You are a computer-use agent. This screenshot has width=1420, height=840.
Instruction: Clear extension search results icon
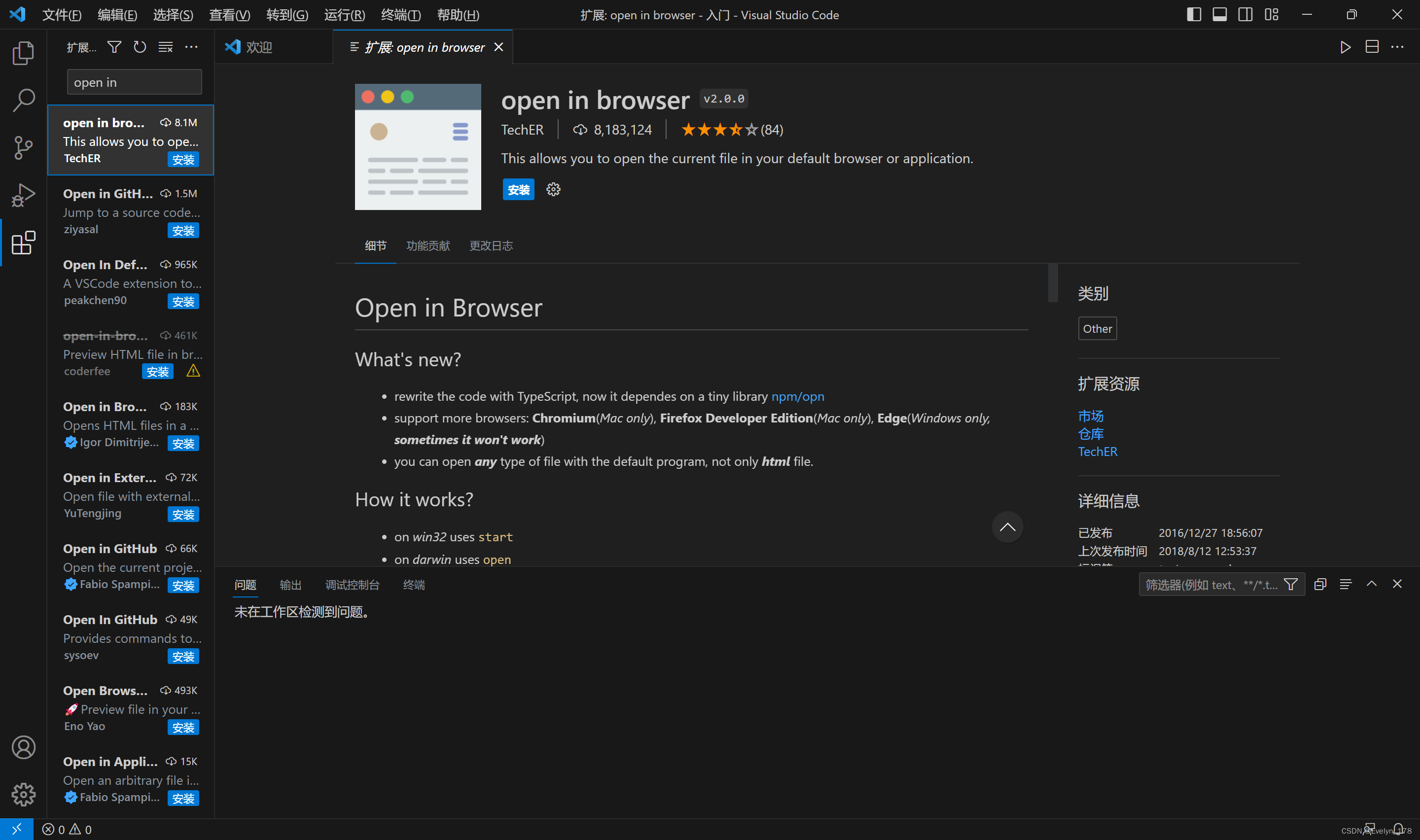pos(165,47)
